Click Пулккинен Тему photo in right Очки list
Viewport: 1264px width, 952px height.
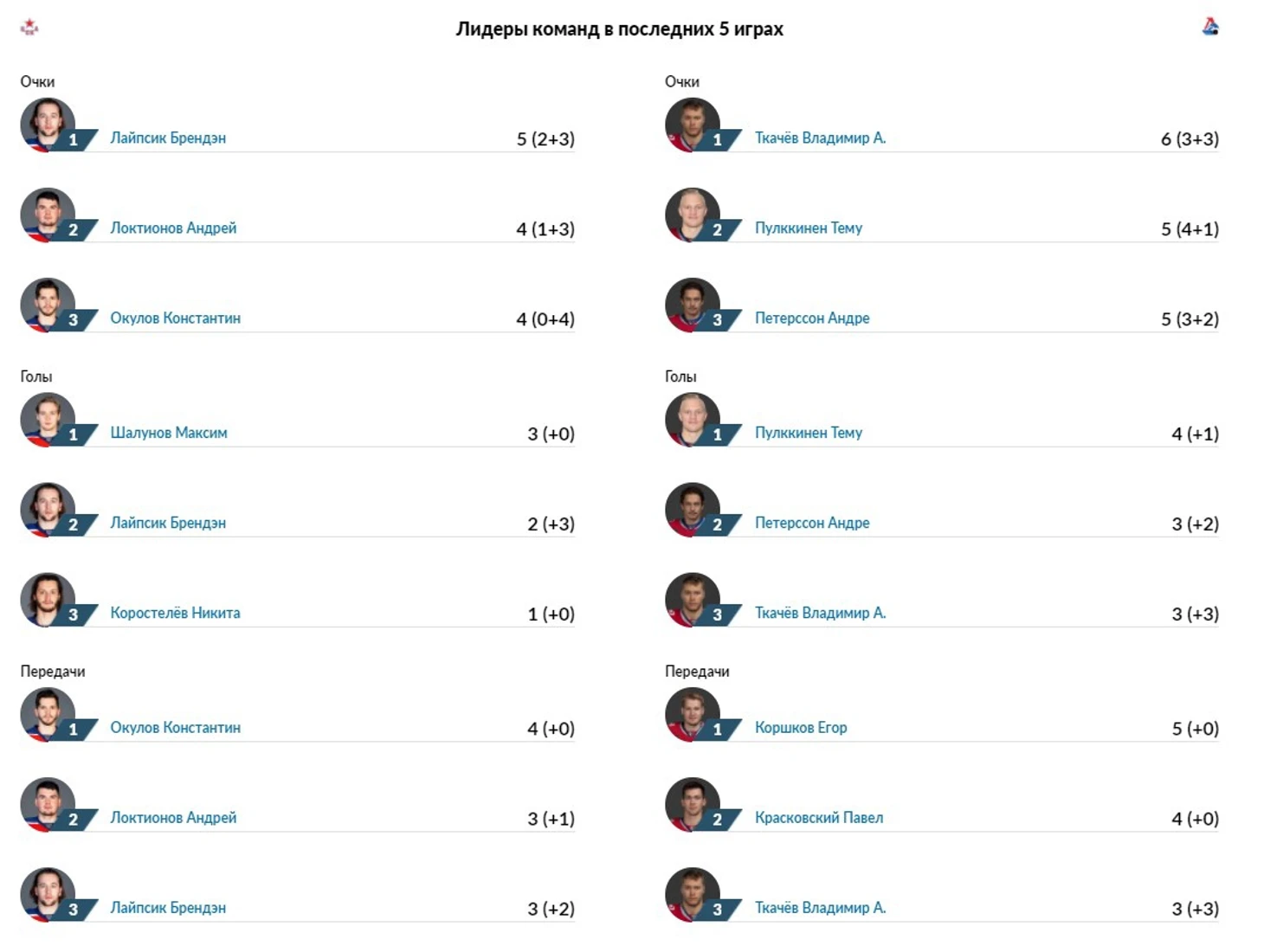pos(693,215)
